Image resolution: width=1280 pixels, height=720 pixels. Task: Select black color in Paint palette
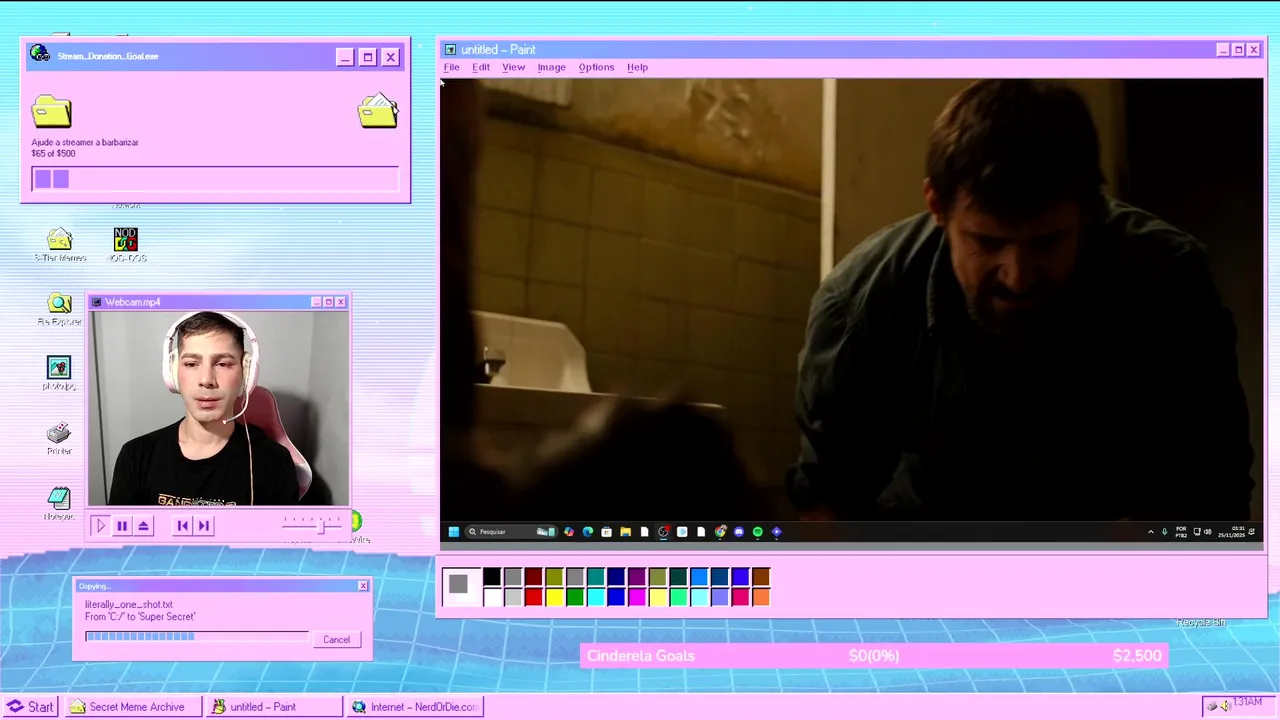[491, 577]
